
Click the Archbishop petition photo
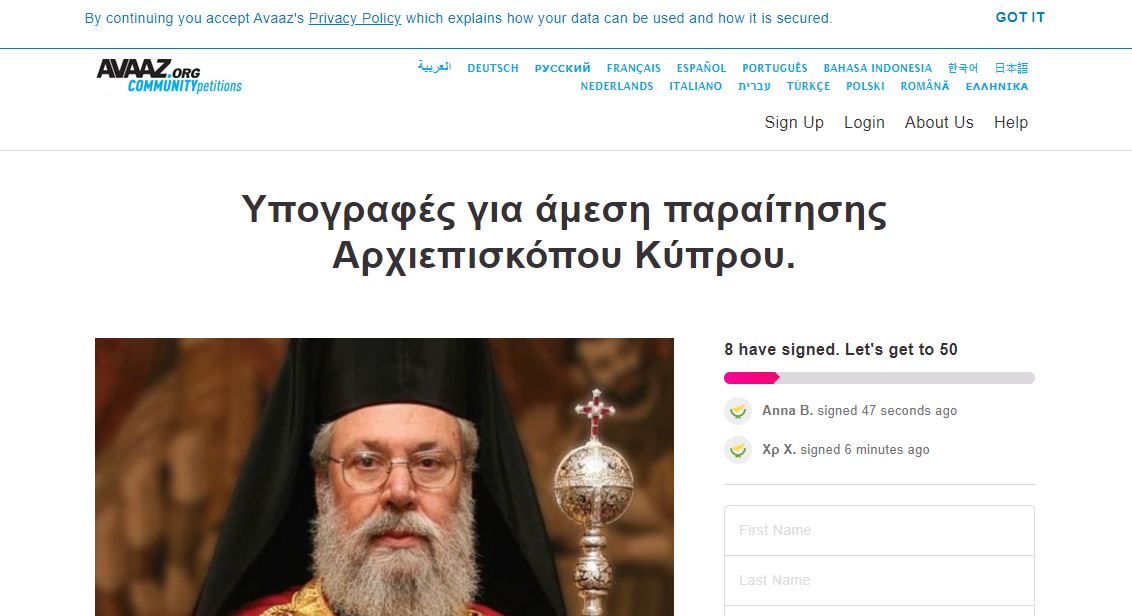click(384, 477)
